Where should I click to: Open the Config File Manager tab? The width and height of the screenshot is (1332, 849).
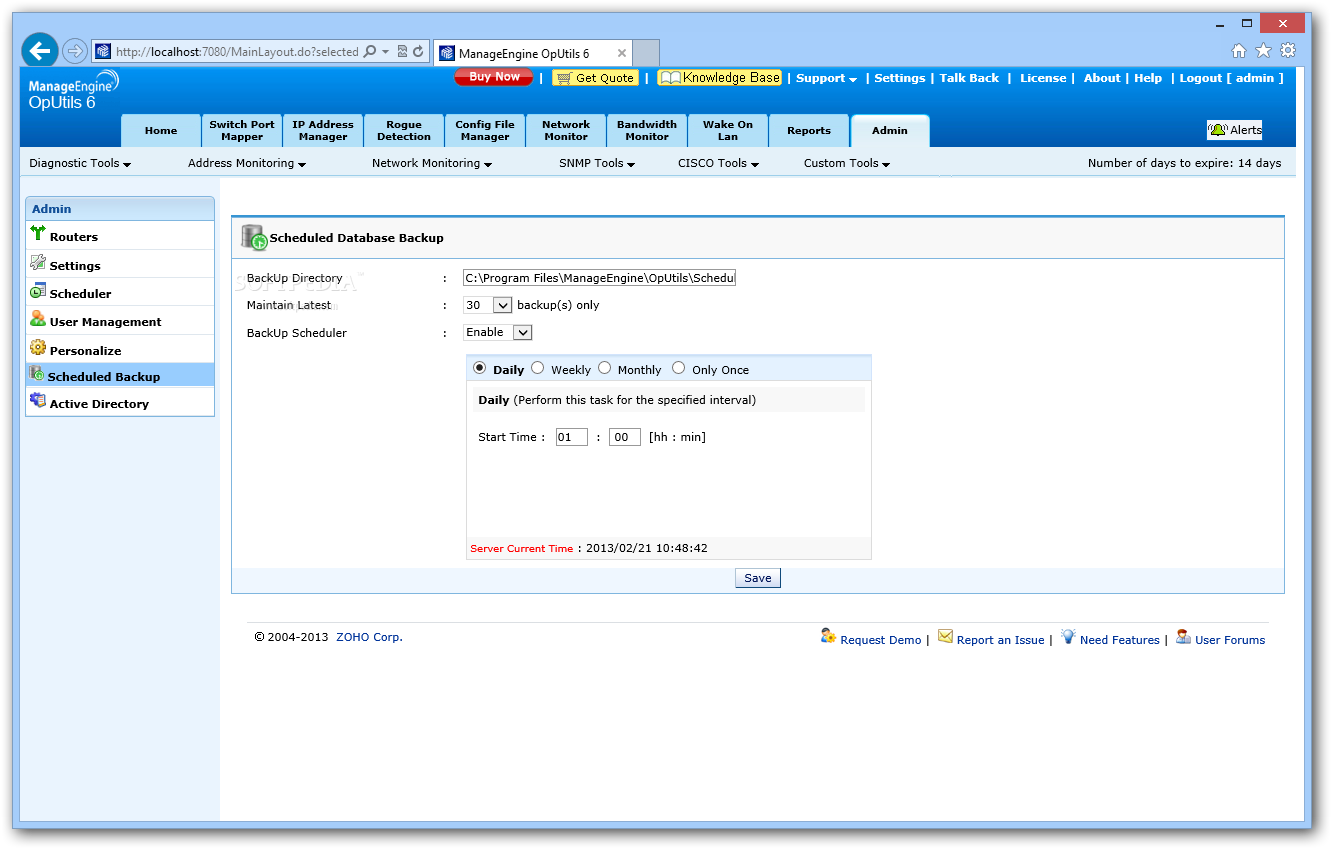tap(485, 131)
